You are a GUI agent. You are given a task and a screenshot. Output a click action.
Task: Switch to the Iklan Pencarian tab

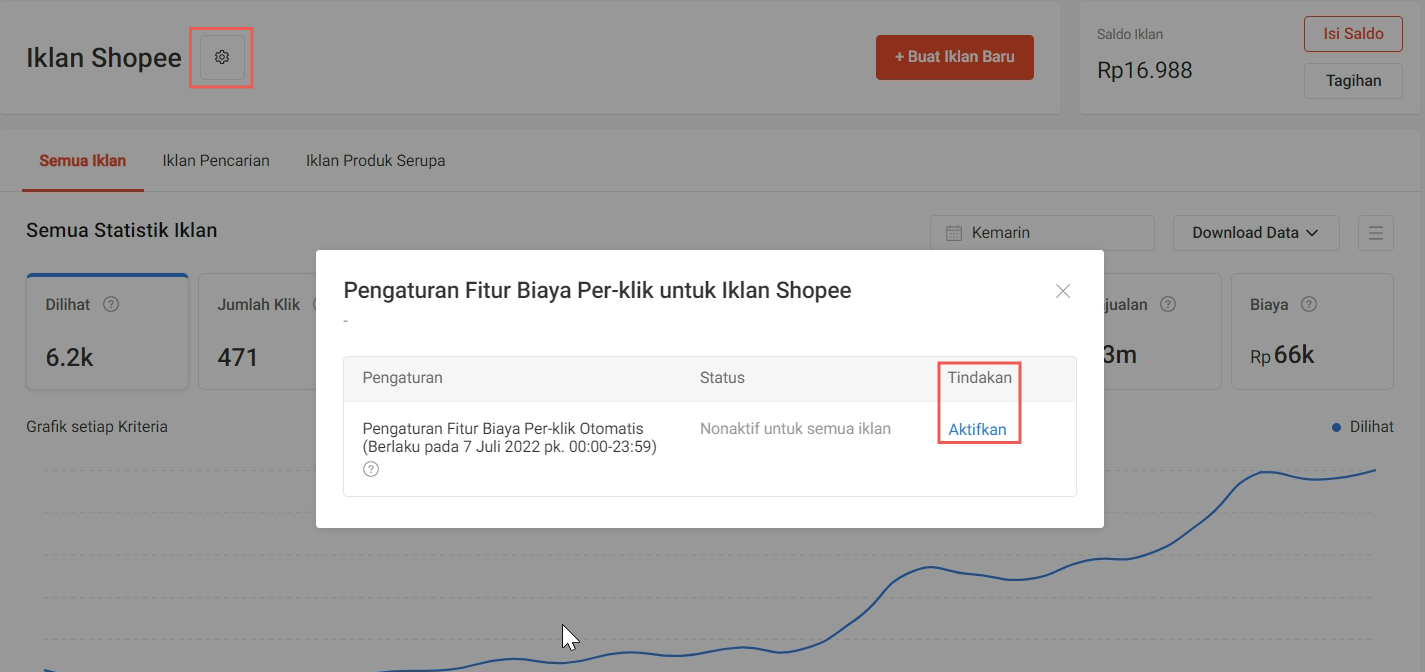(216, 160)
